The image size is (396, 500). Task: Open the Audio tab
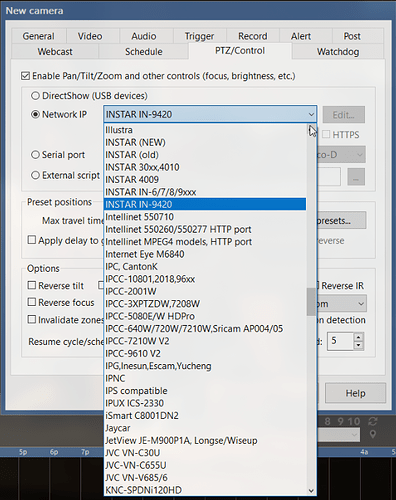tap(144, 36)
